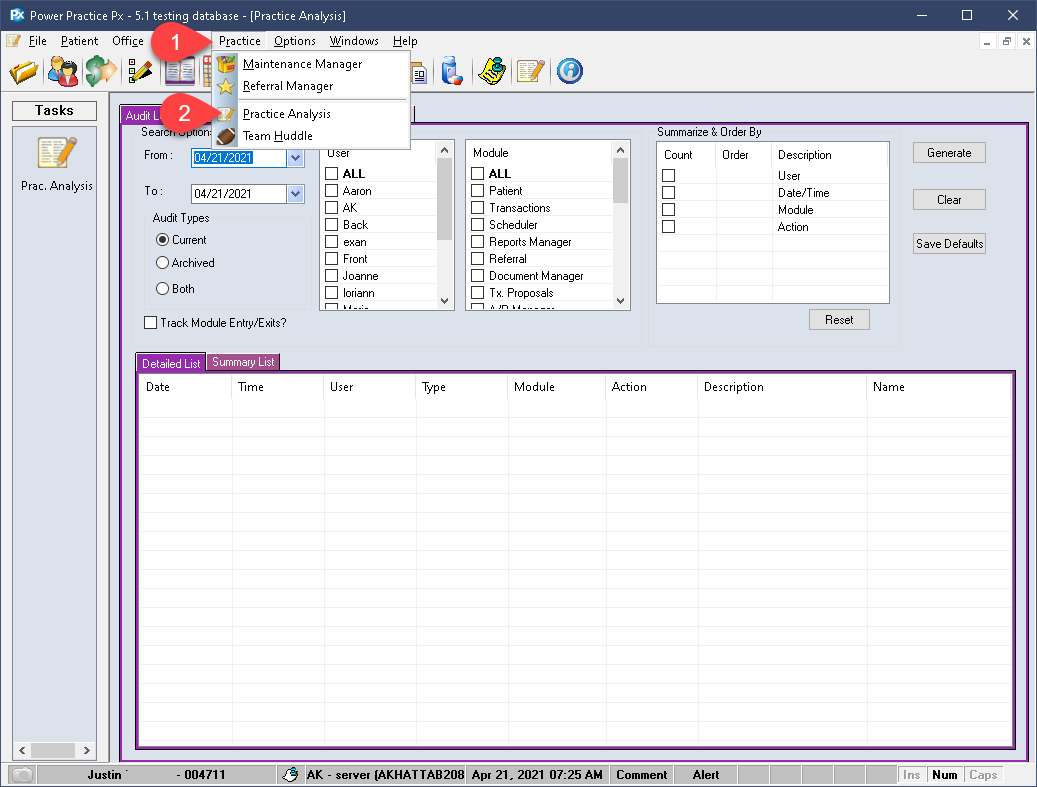Screen dimensions: 1037x787
Task: Open the From date dropdown arrow
Action: click(x=296, y=158)
